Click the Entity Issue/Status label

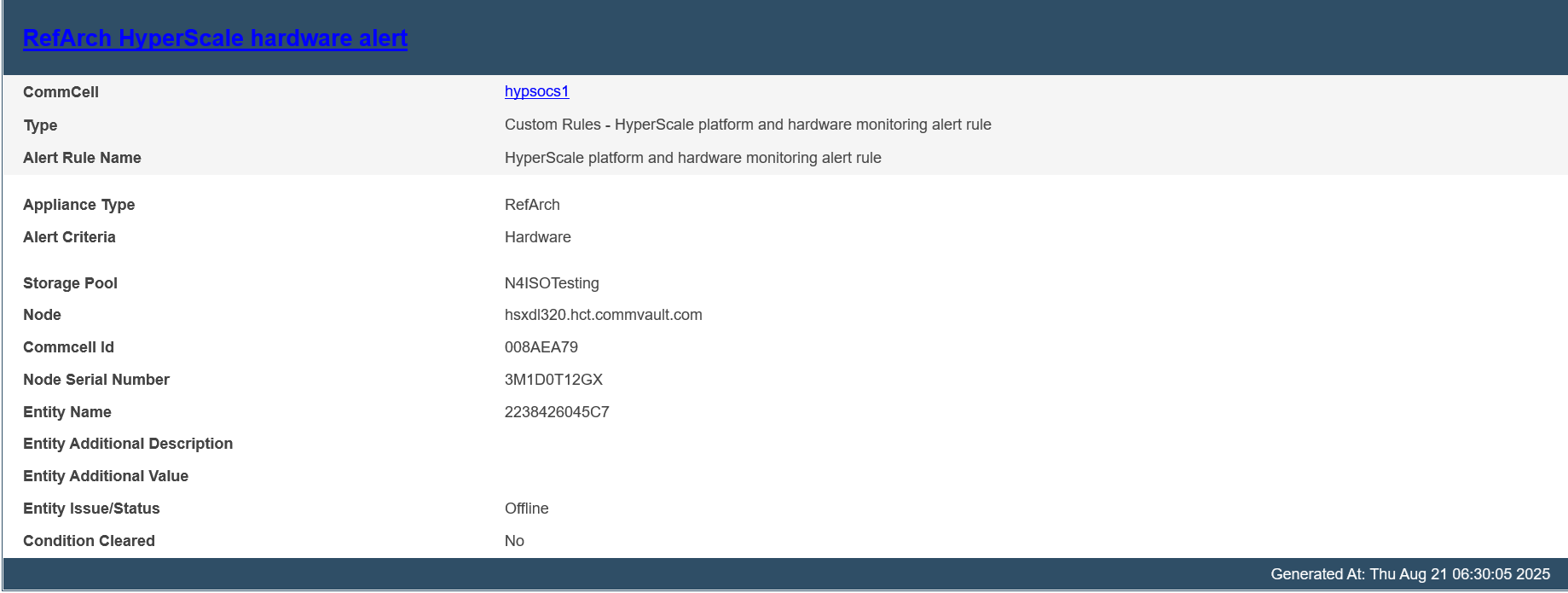click(x=91, y=509)
